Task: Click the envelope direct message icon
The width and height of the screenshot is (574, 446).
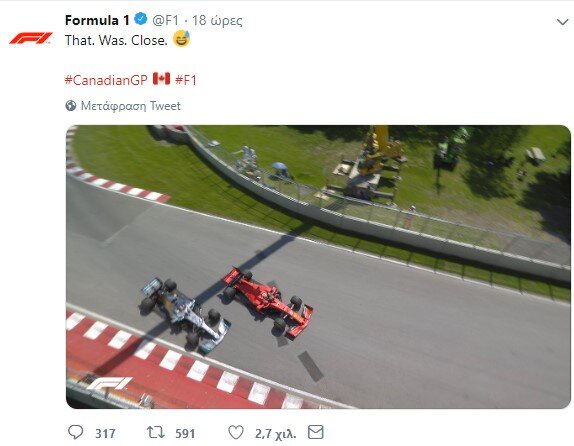Action: coord(316,432)
